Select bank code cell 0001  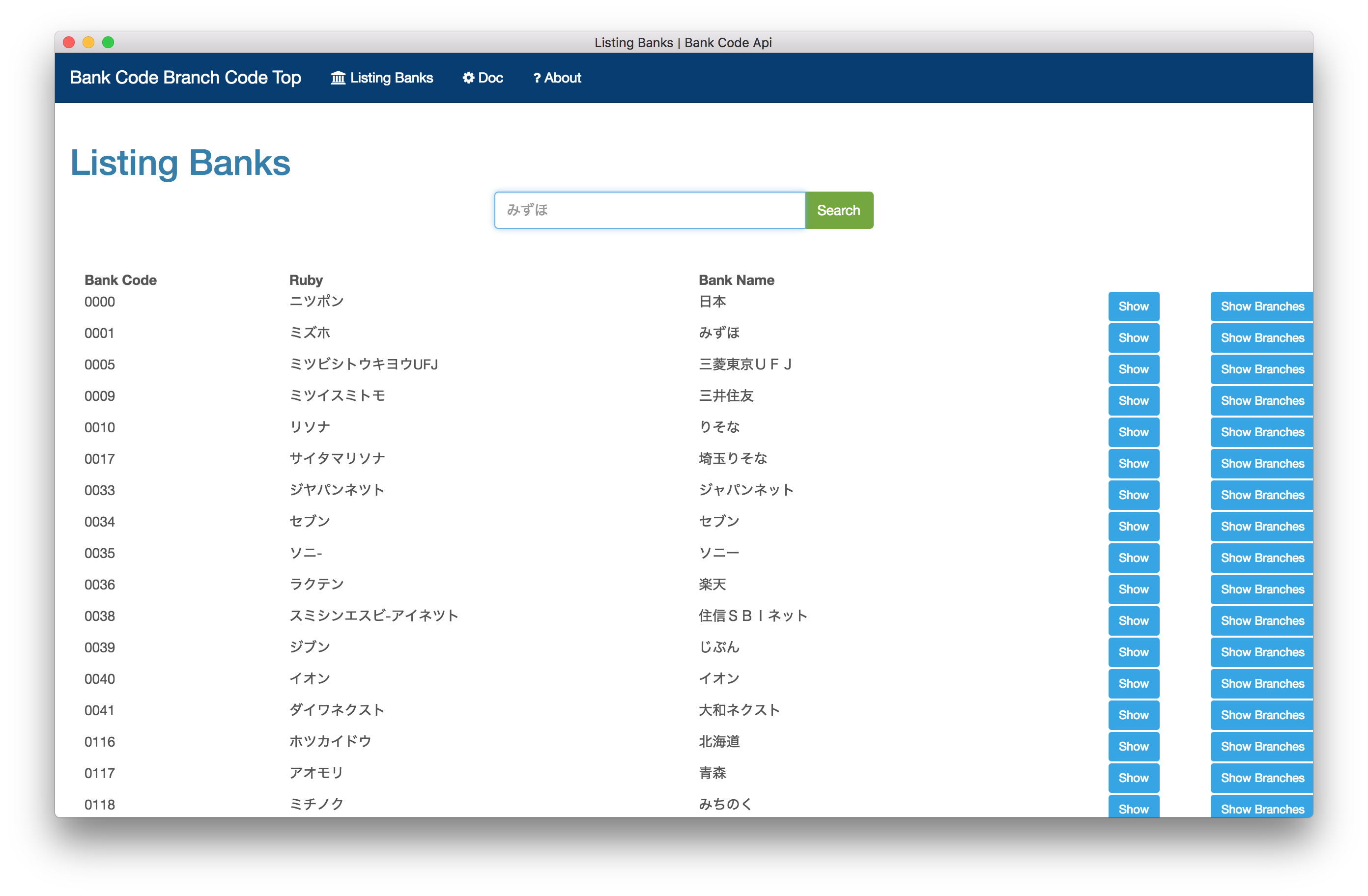99,334
